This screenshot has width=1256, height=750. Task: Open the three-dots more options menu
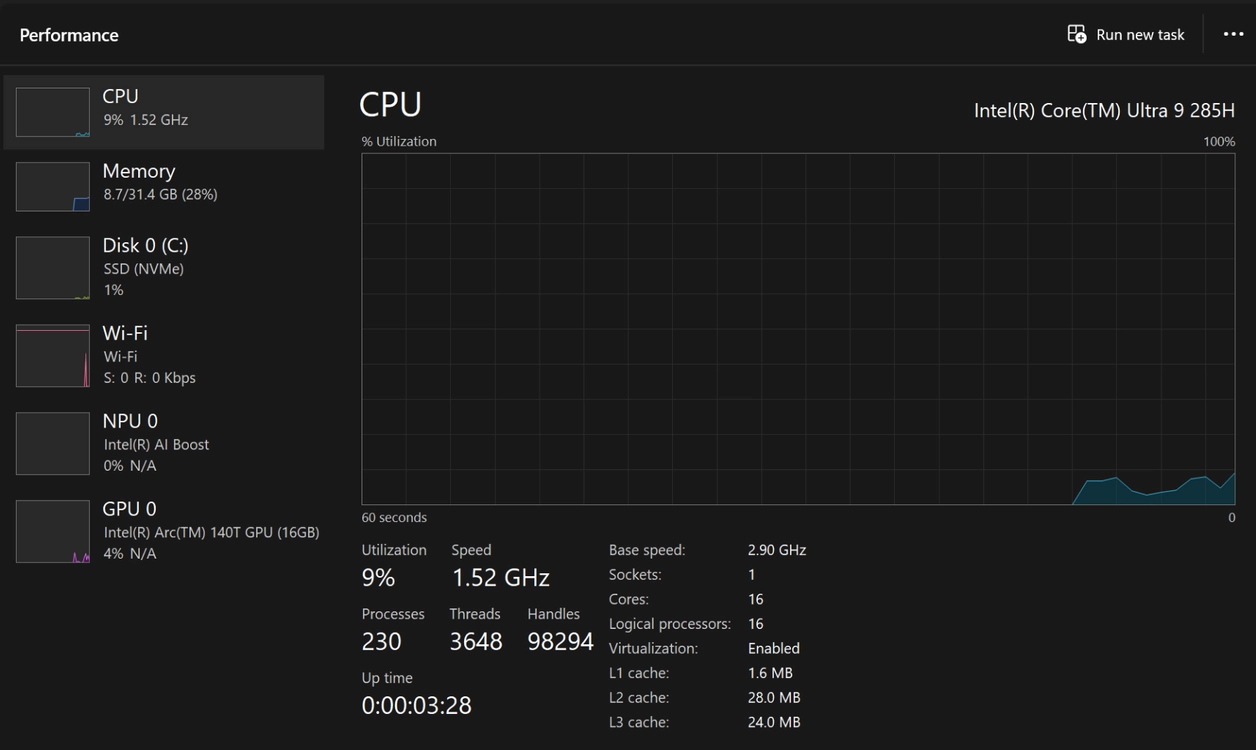point(1233,34)
